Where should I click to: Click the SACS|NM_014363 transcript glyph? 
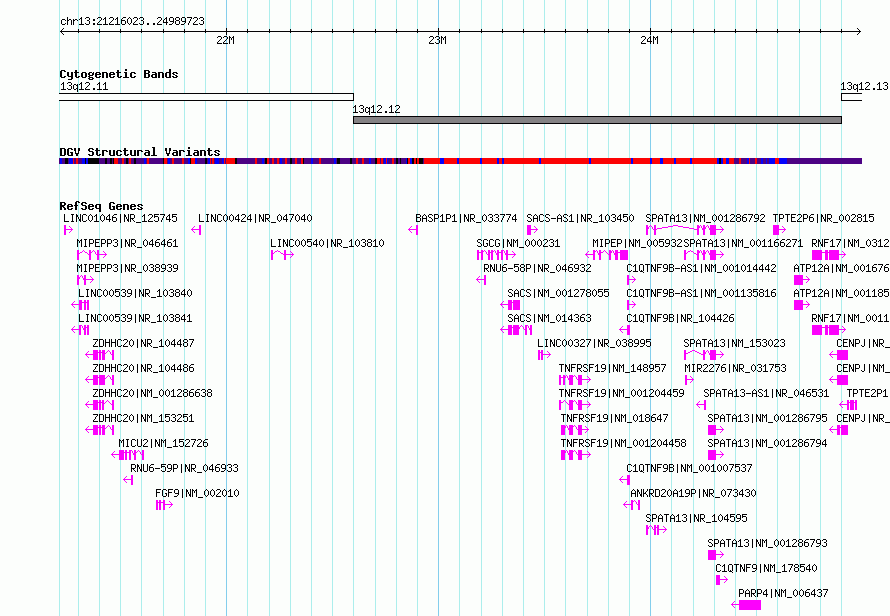516,330
